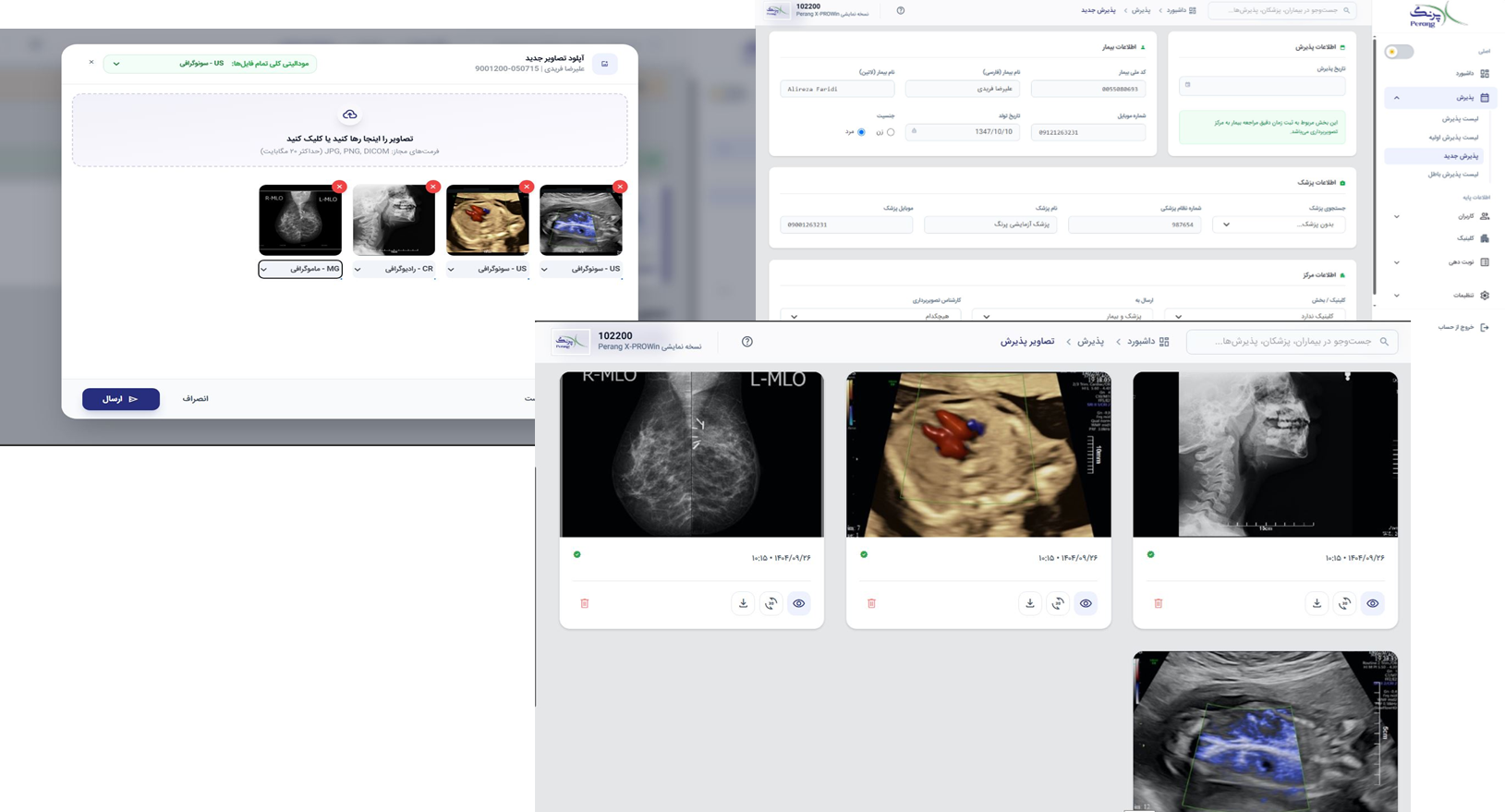
Task: Open the MG mammography modality dropdown
Action: click(300, 269)
